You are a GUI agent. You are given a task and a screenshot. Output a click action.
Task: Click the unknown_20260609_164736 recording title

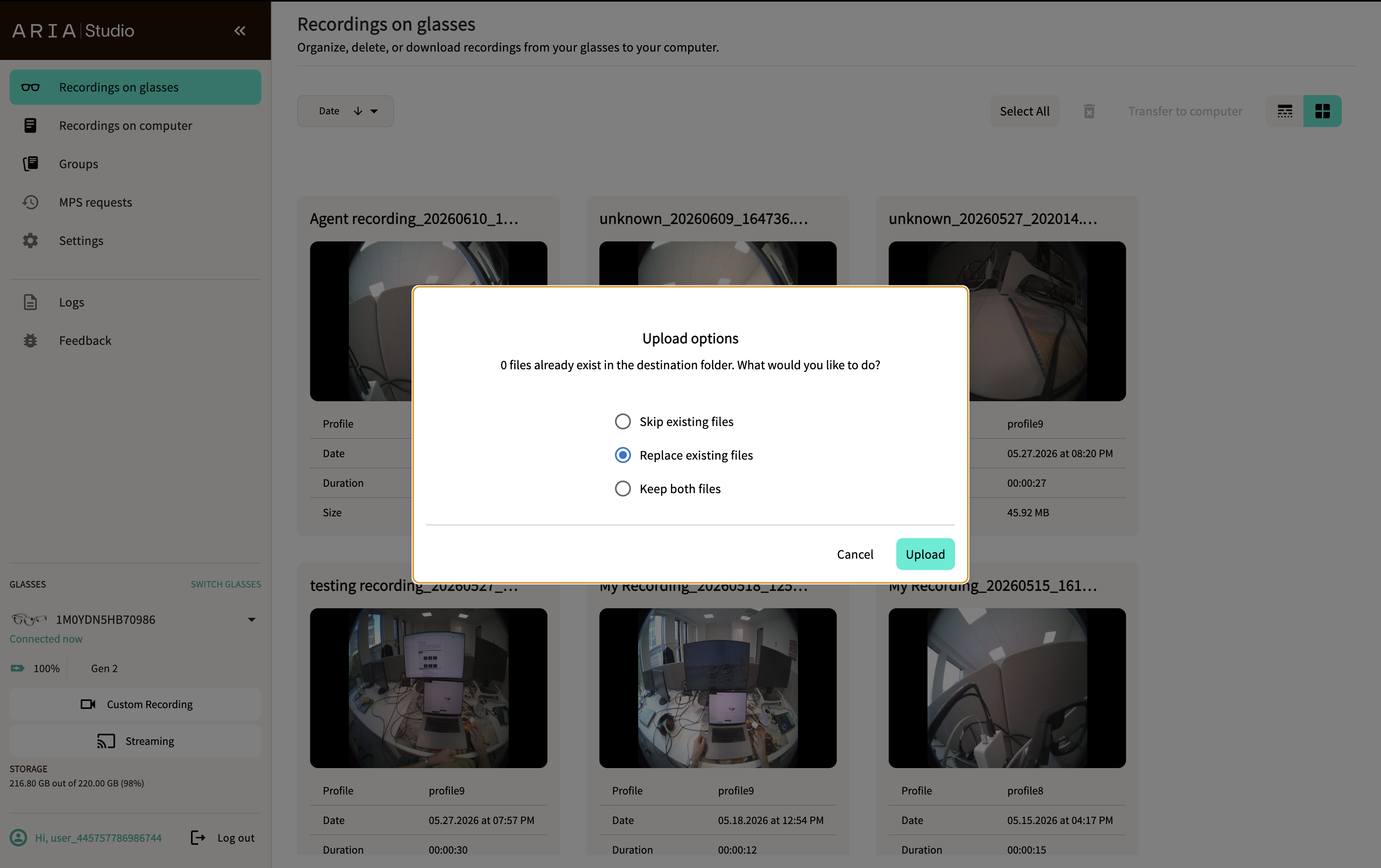[x=703, y=219]
